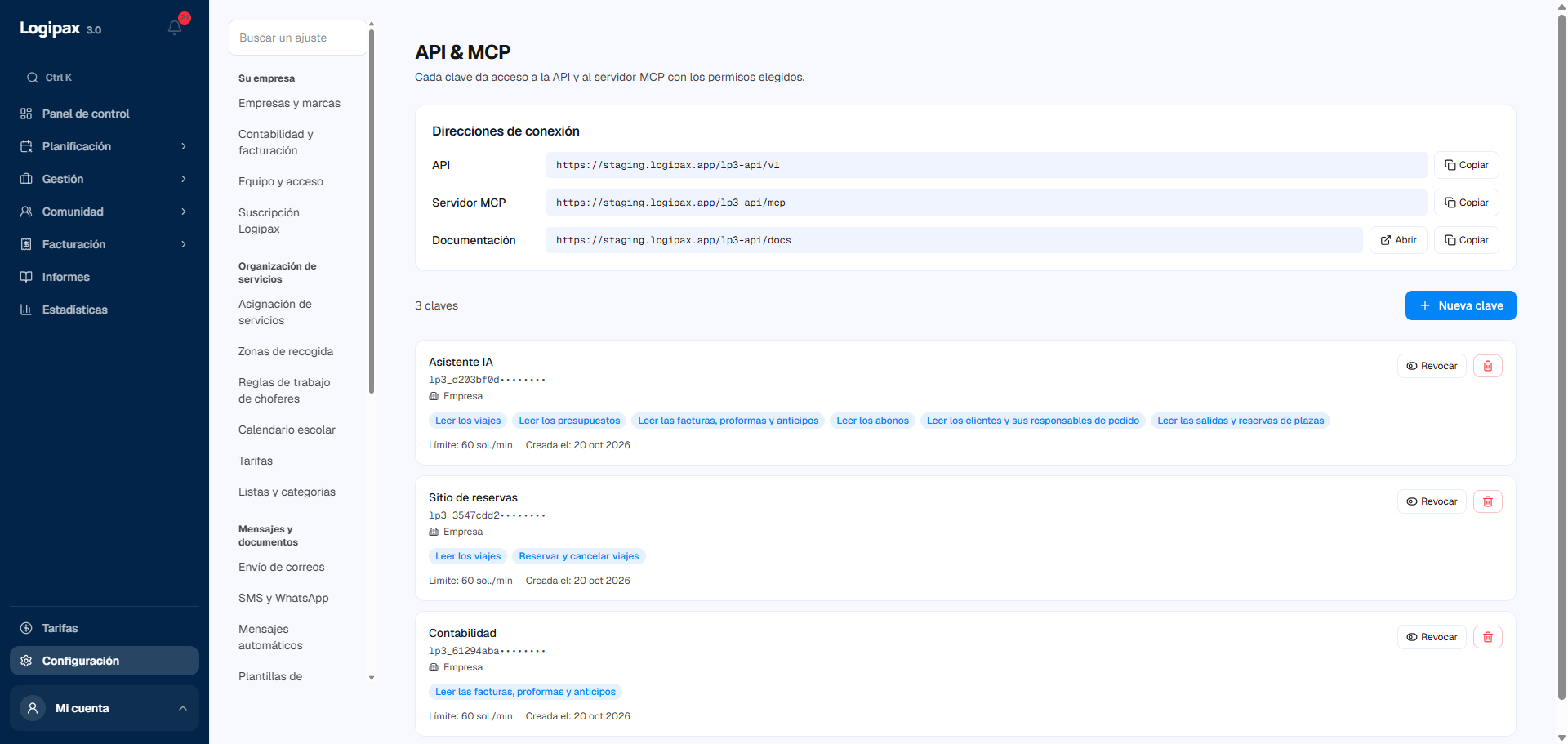The height and width of the screenshot is (744, 1568).
Task: Click the API URL text field
Action: click(x=987, y=165)
